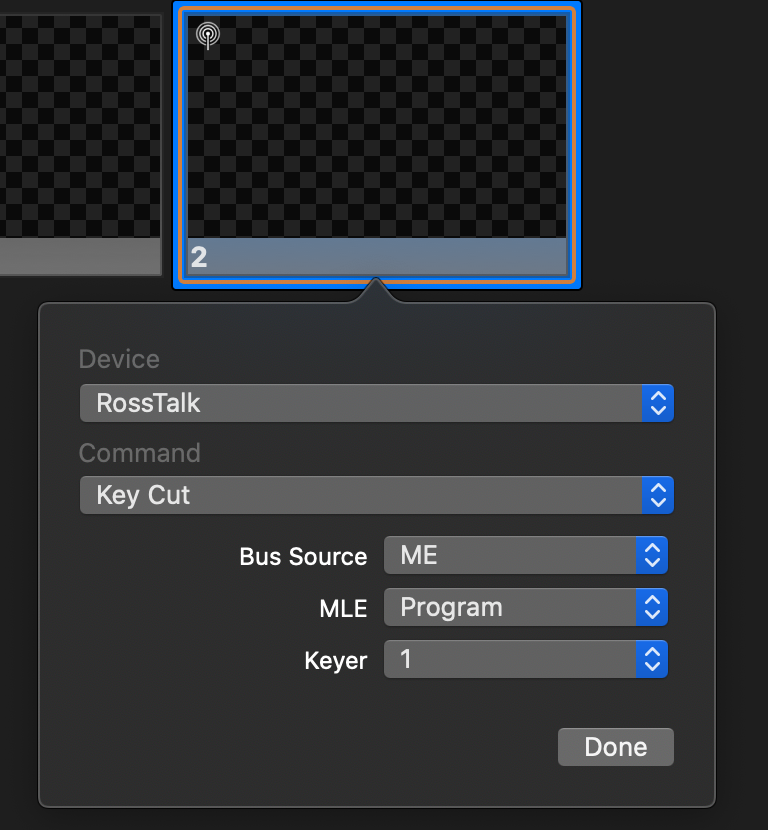Open the Device dropdown showing RossTalk
Screen dimensions: 768x830
coord(376,403)
